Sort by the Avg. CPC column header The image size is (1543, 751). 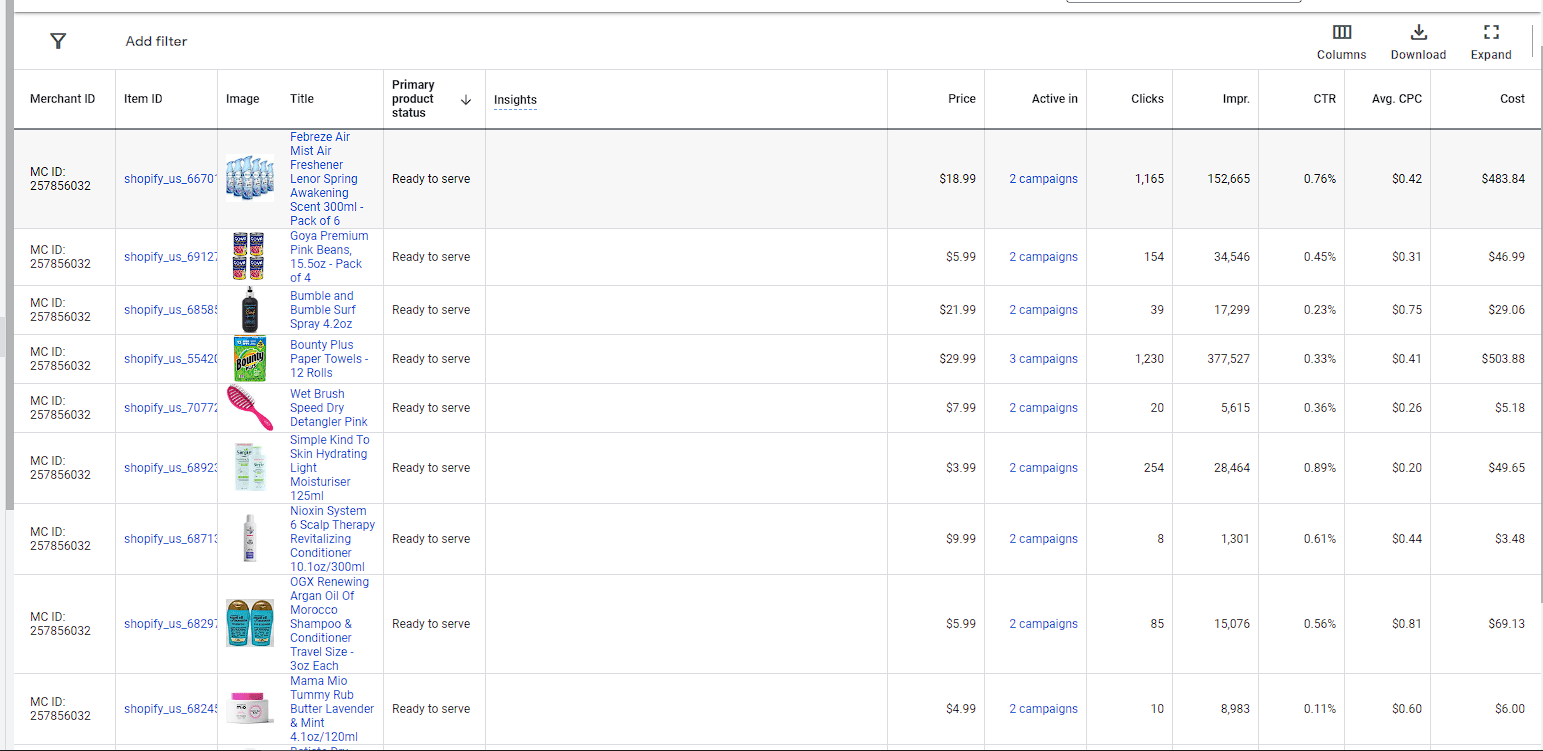[1397, 99]
